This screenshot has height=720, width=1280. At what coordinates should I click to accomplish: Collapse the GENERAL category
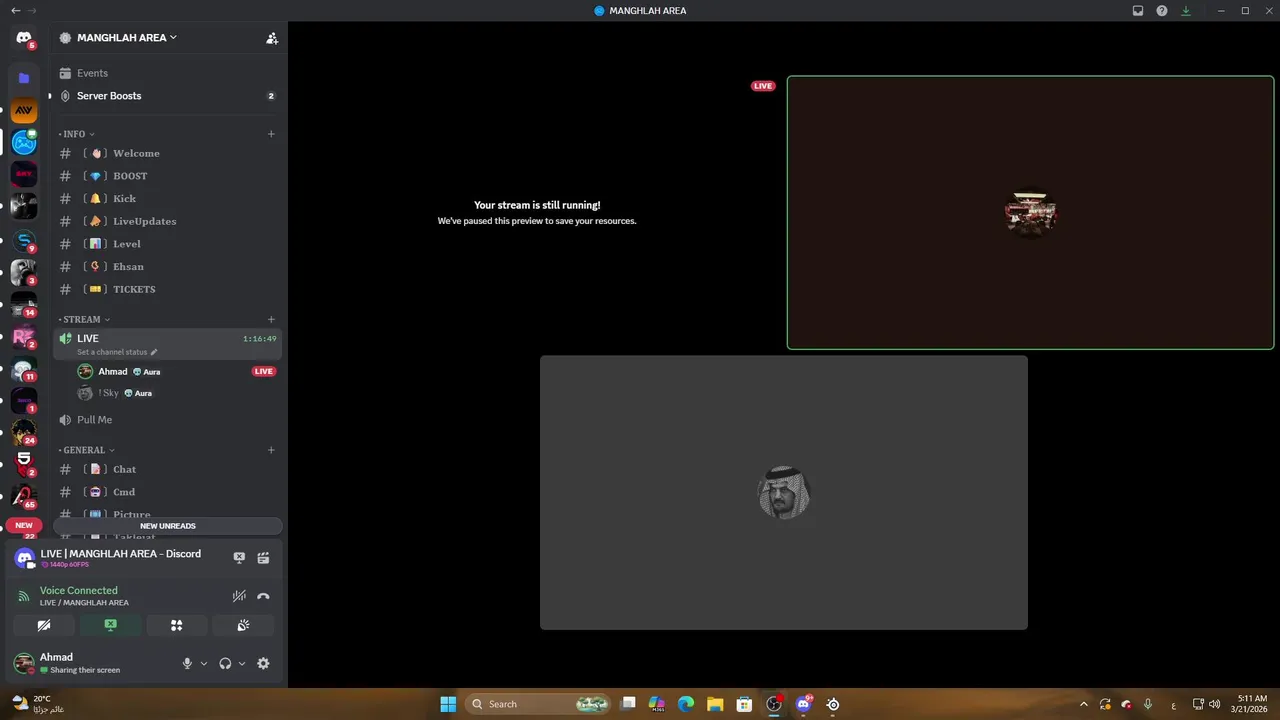pyautogui.click(x=87, y=450)
